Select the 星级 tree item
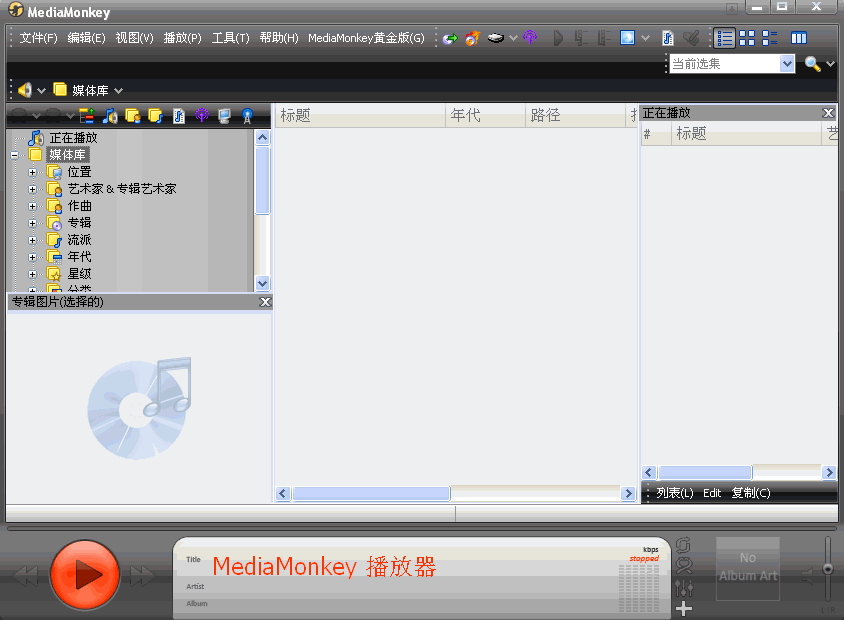Screen dimensions: 844x620 coord(79,274)
